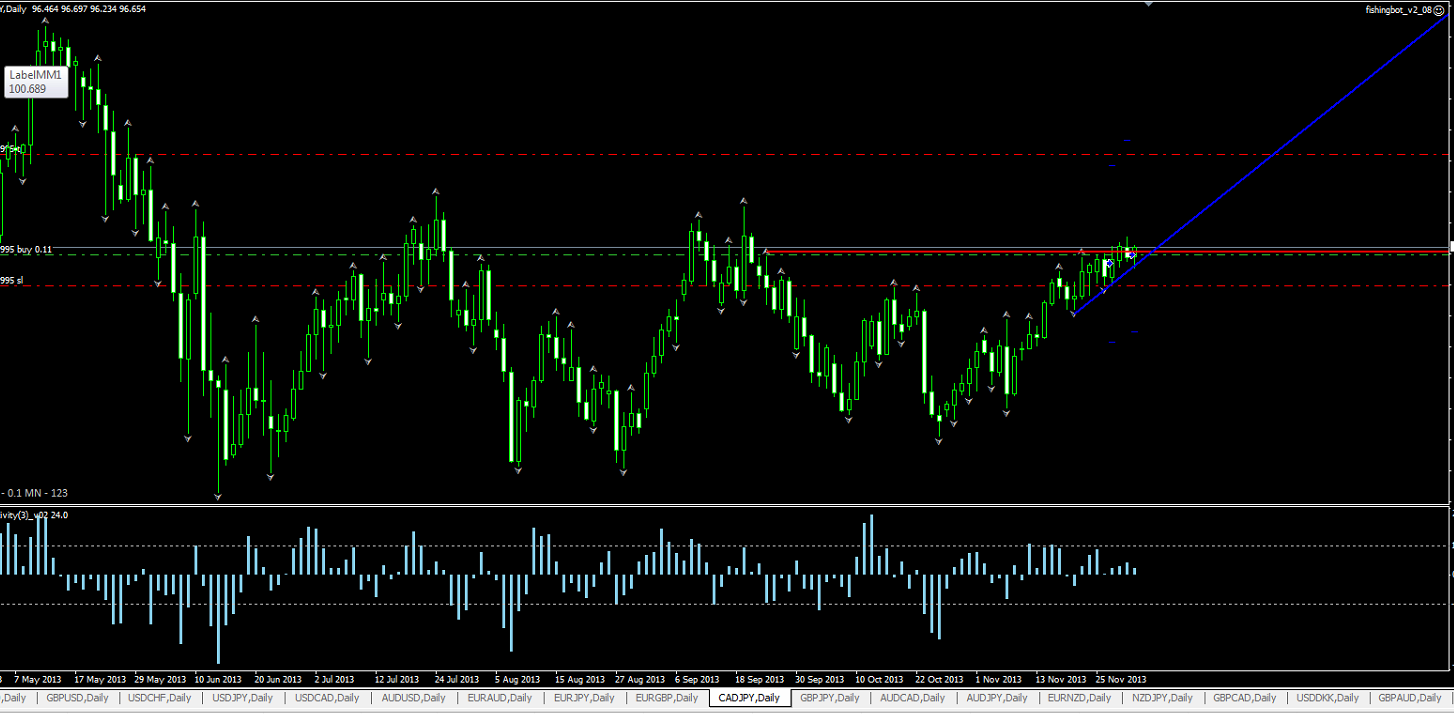Click the 7 May 2013 date label
The height and width of the screenshot is (714, 1454).
click(x=40, y=677)
